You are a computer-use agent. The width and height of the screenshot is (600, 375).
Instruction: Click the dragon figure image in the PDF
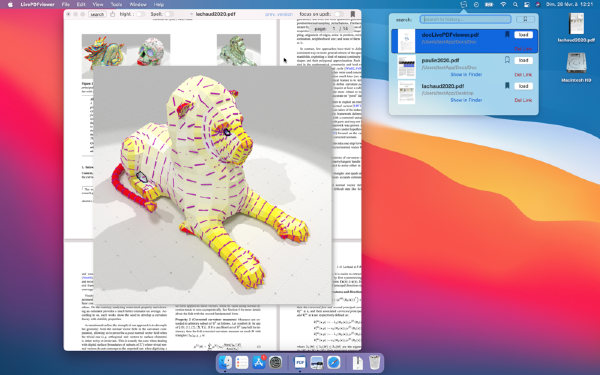pos(104,51)
